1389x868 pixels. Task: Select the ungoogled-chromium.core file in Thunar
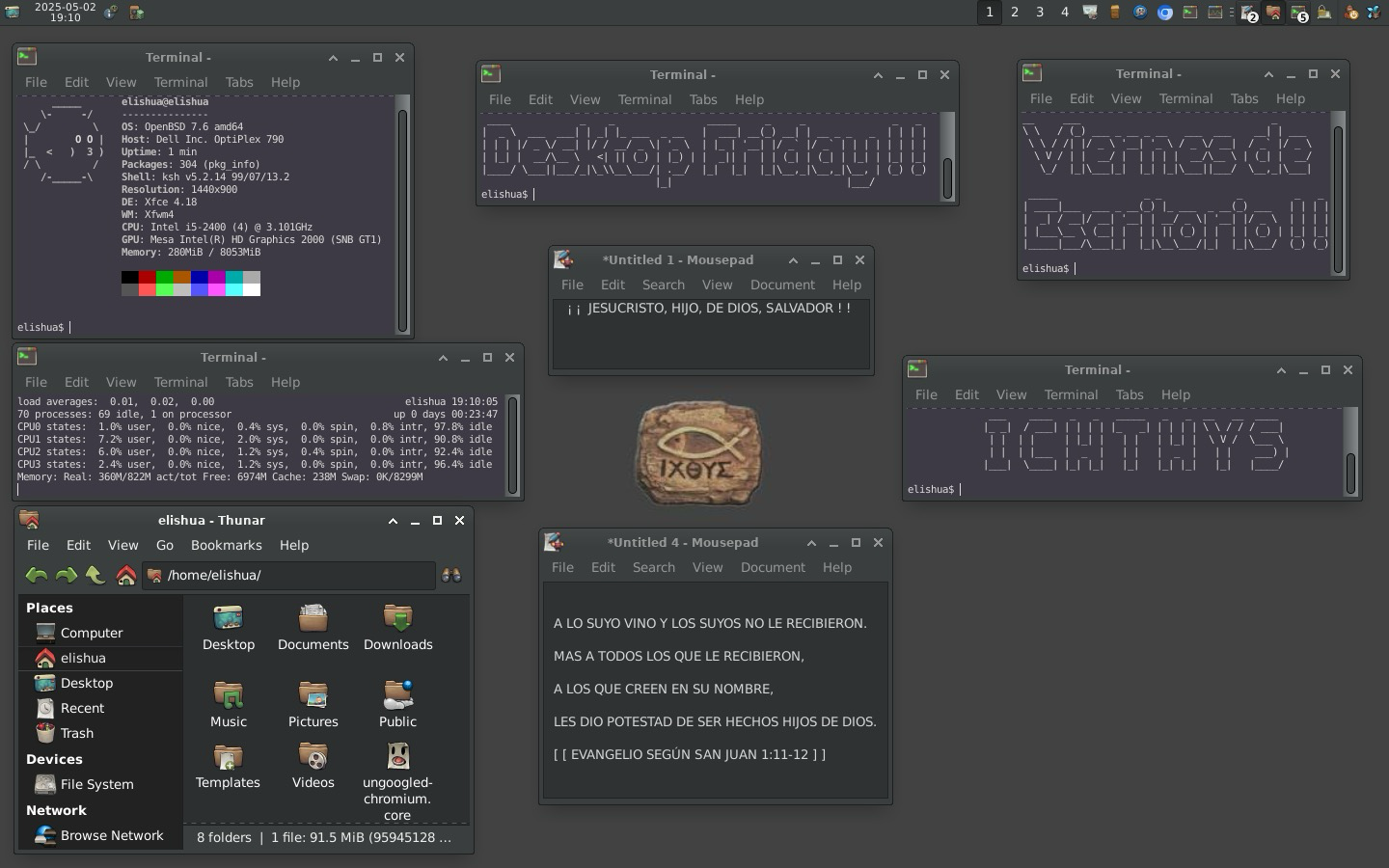tap(398, 781)
